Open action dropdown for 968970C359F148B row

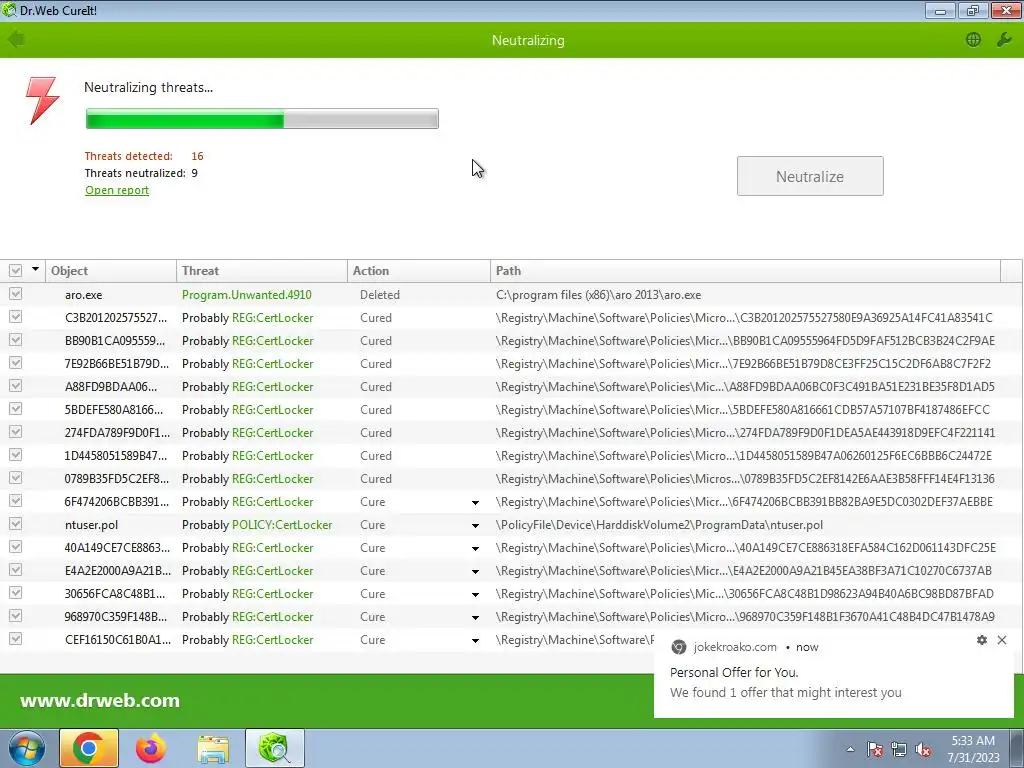pyautogui.click(x=475, y=617)
